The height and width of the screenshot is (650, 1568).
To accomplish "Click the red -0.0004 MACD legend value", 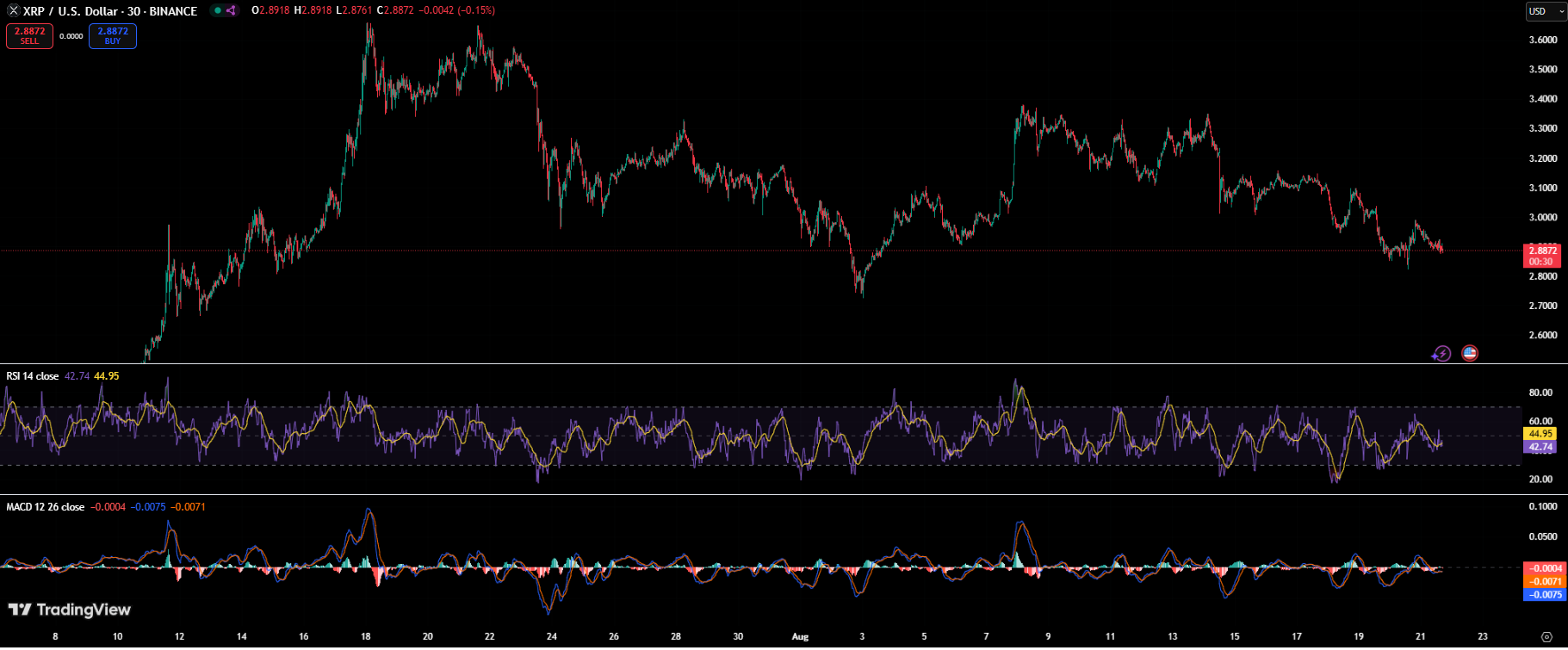I will (x=108, y=507).
